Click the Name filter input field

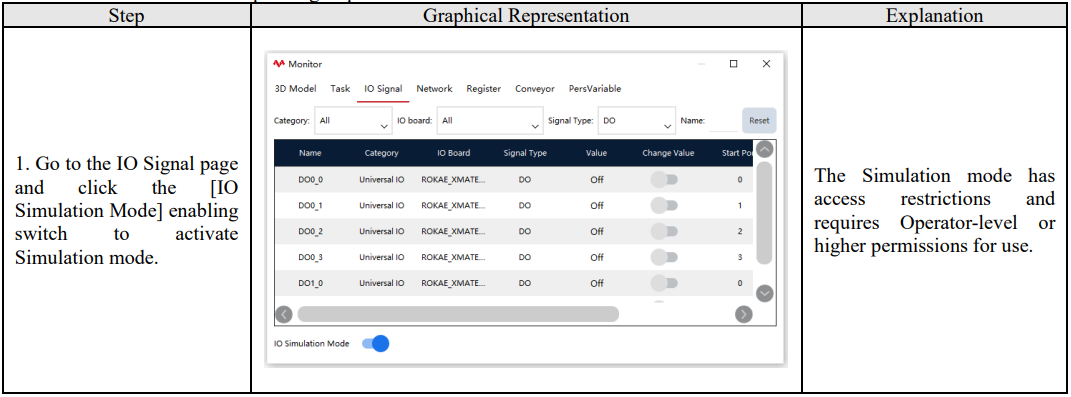coord(723,120)
